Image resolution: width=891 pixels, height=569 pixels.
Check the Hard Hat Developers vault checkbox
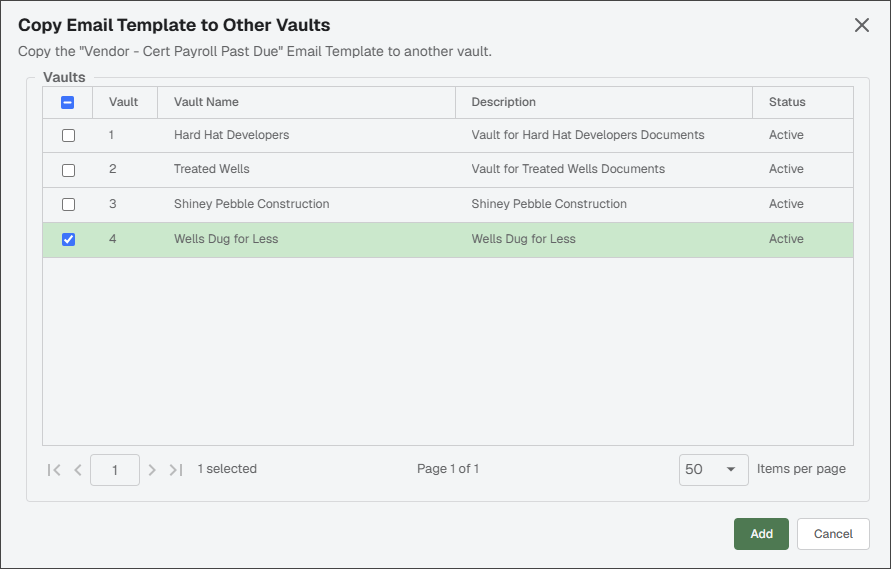[x=68, y=135]
